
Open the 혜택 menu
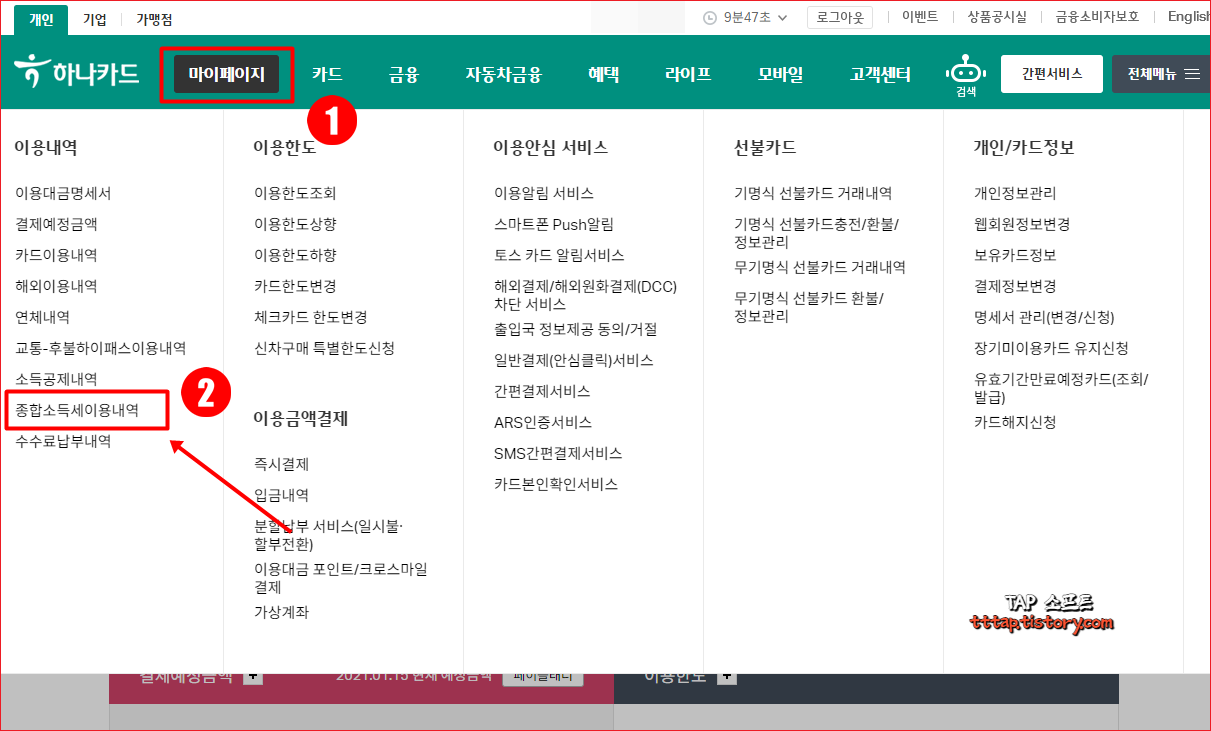604,74
